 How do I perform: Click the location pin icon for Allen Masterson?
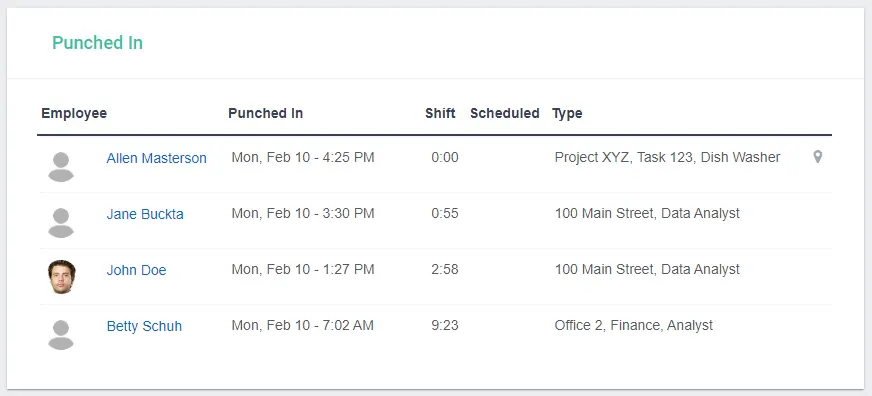pyautogui.click(x=817, y=157)
